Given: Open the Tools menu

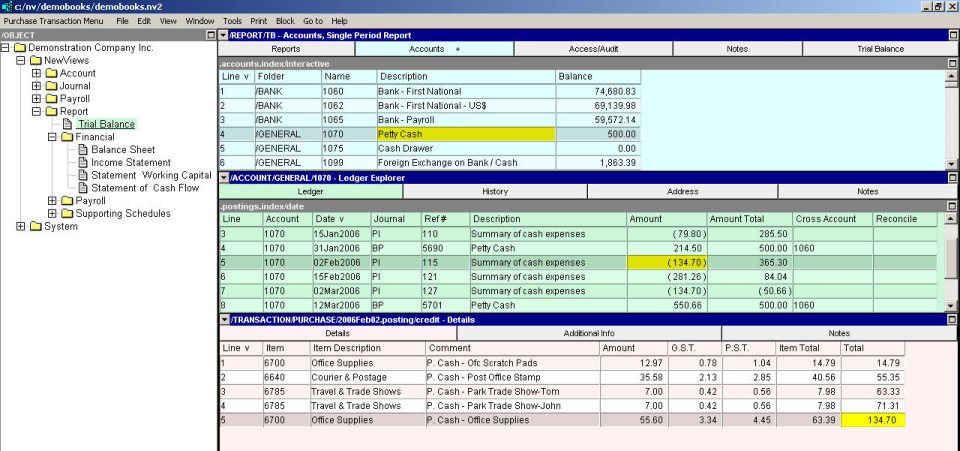Looking at the screenshot, I should (232, 20).
